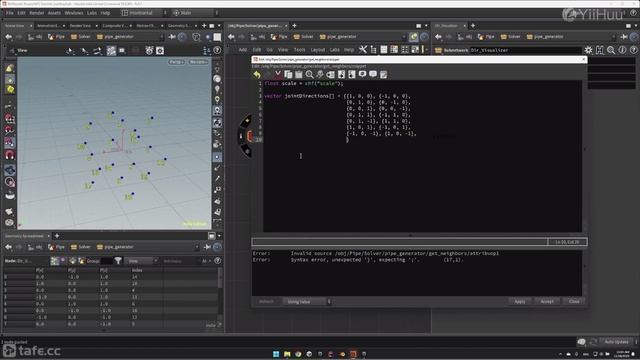The height and width of the screenshot is (360, 640).
Task: Toggle the pin on geometry spreadsheet pane
Action: pyautogui.click(x=207, y=247)
